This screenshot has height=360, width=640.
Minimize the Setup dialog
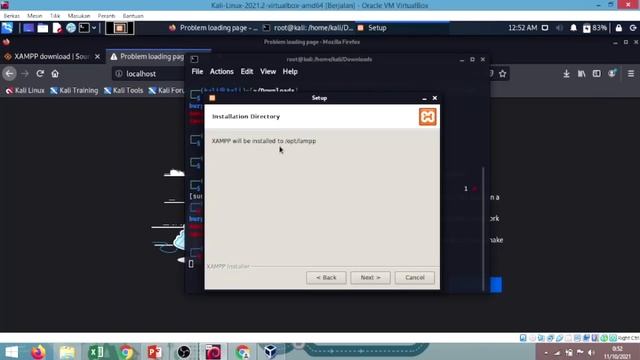(x=424, y=98)
